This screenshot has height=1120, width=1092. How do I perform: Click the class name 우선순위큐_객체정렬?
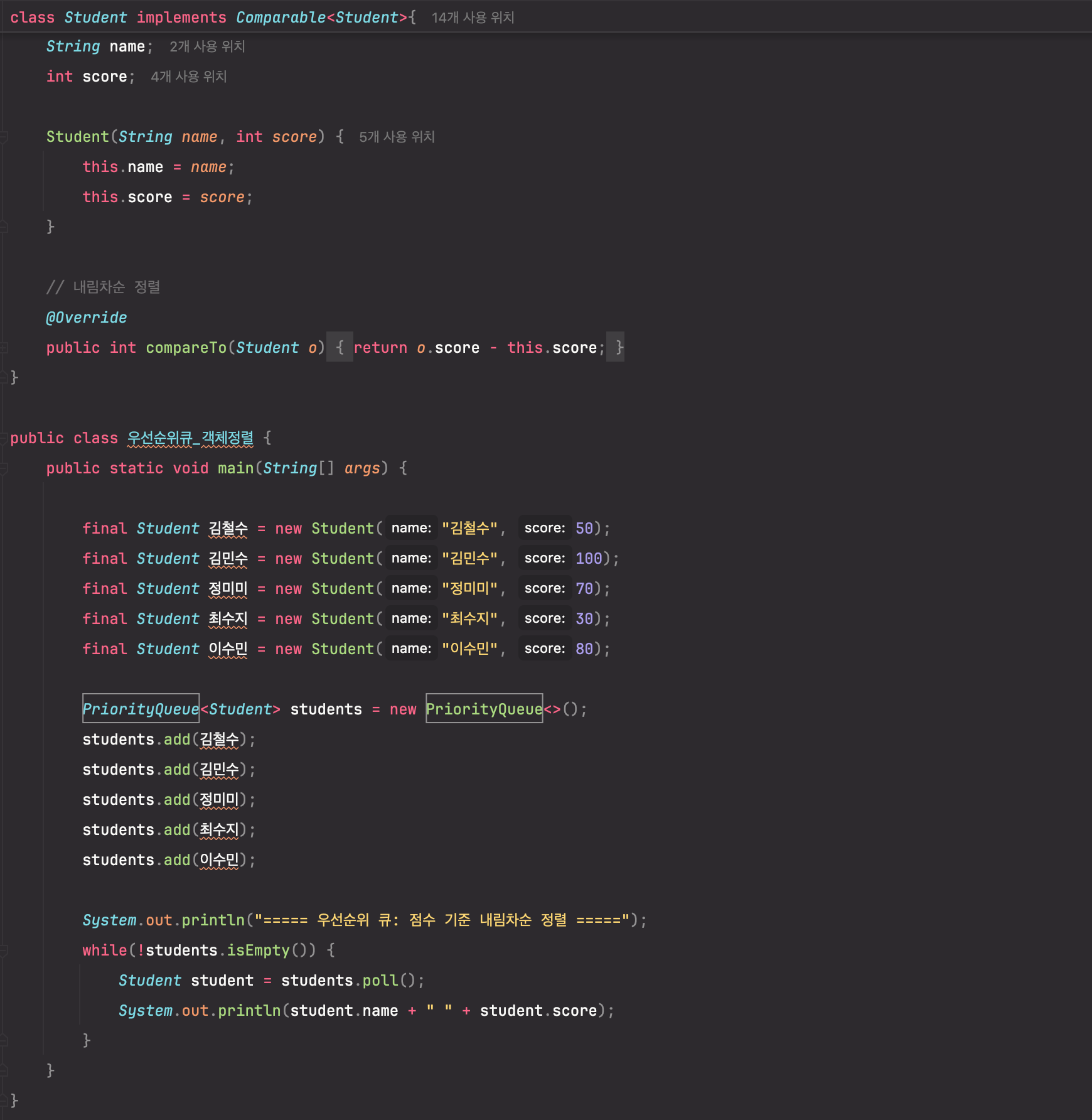tap(190, 438)
